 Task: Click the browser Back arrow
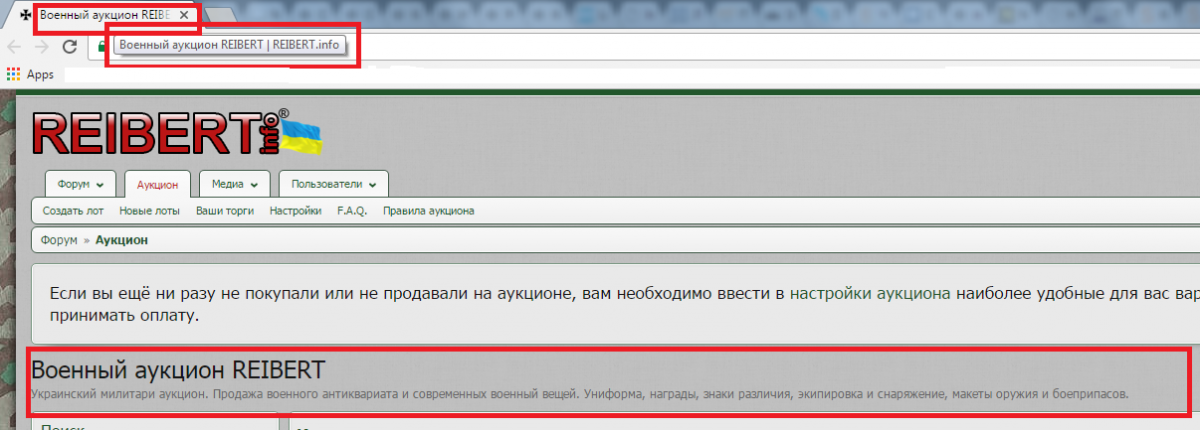point(14,47)
